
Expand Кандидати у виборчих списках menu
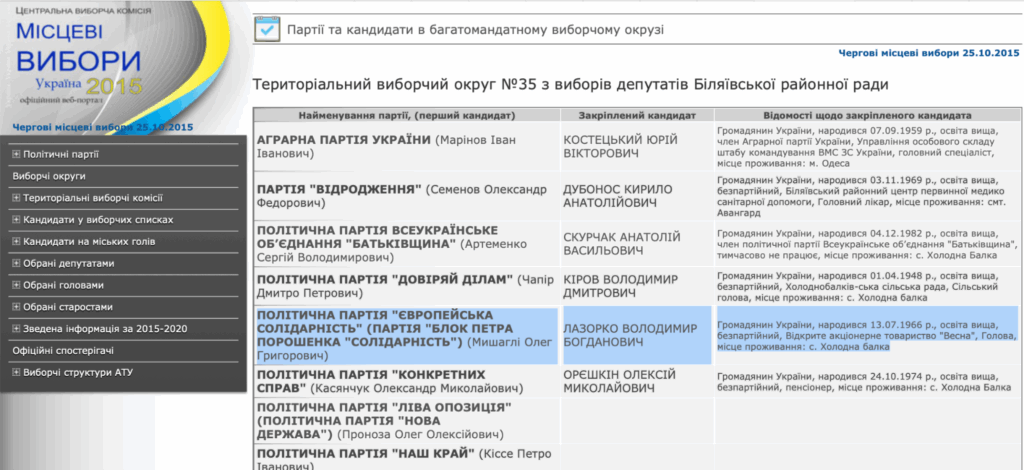[16, 219]
